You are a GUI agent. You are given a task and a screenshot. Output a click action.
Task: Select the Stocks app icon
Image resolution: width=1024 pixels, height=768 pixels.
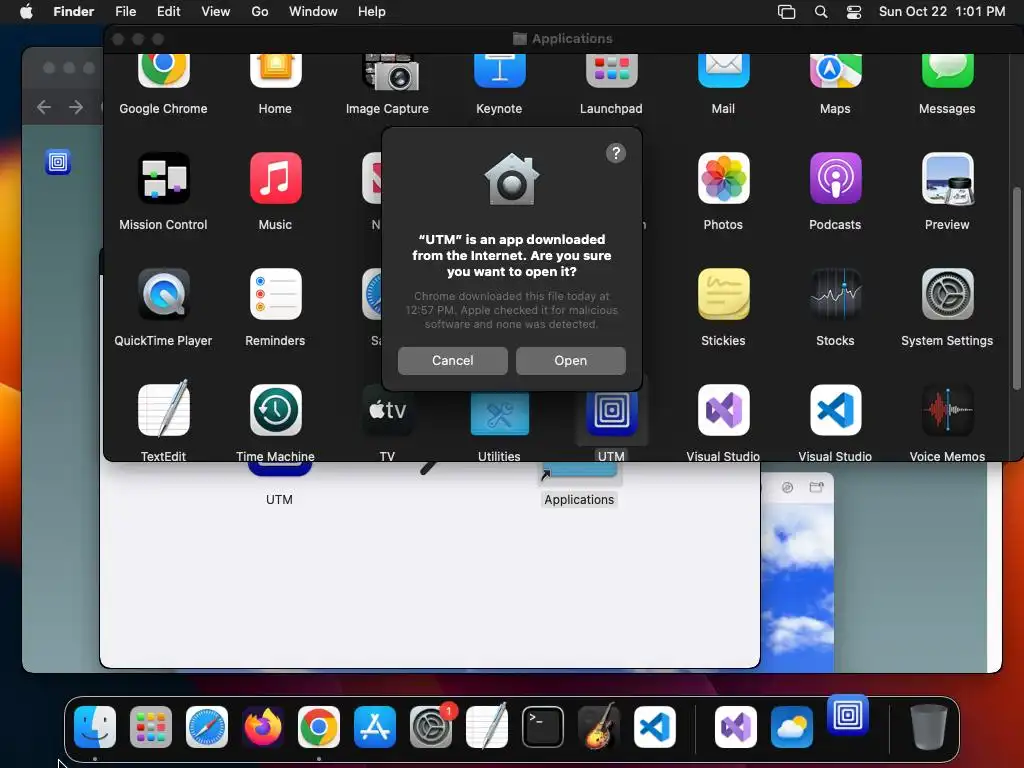(x=835, y=294)
